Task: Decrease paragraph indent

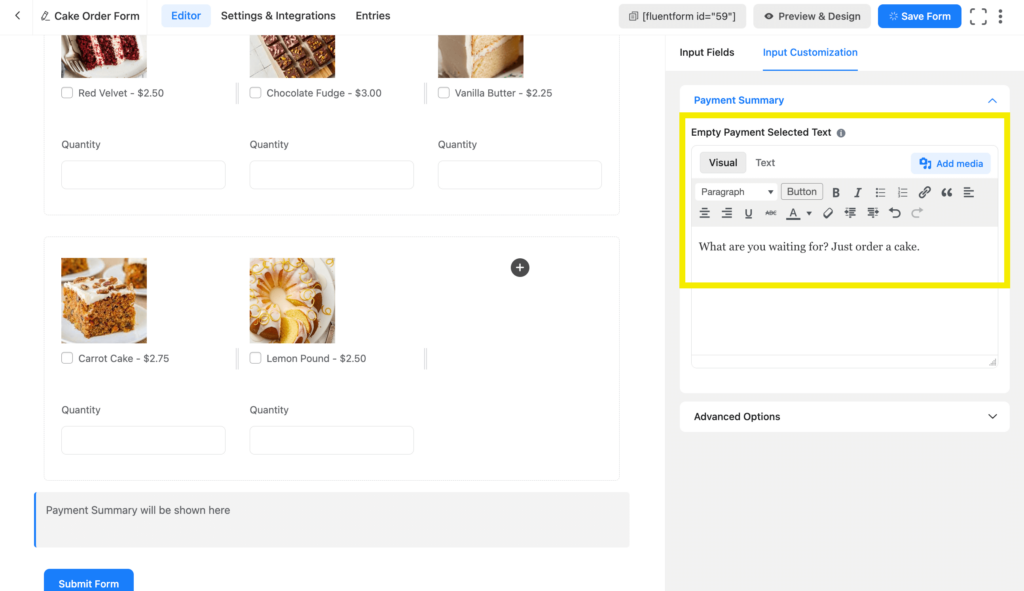Action: [x=850, y=213]
